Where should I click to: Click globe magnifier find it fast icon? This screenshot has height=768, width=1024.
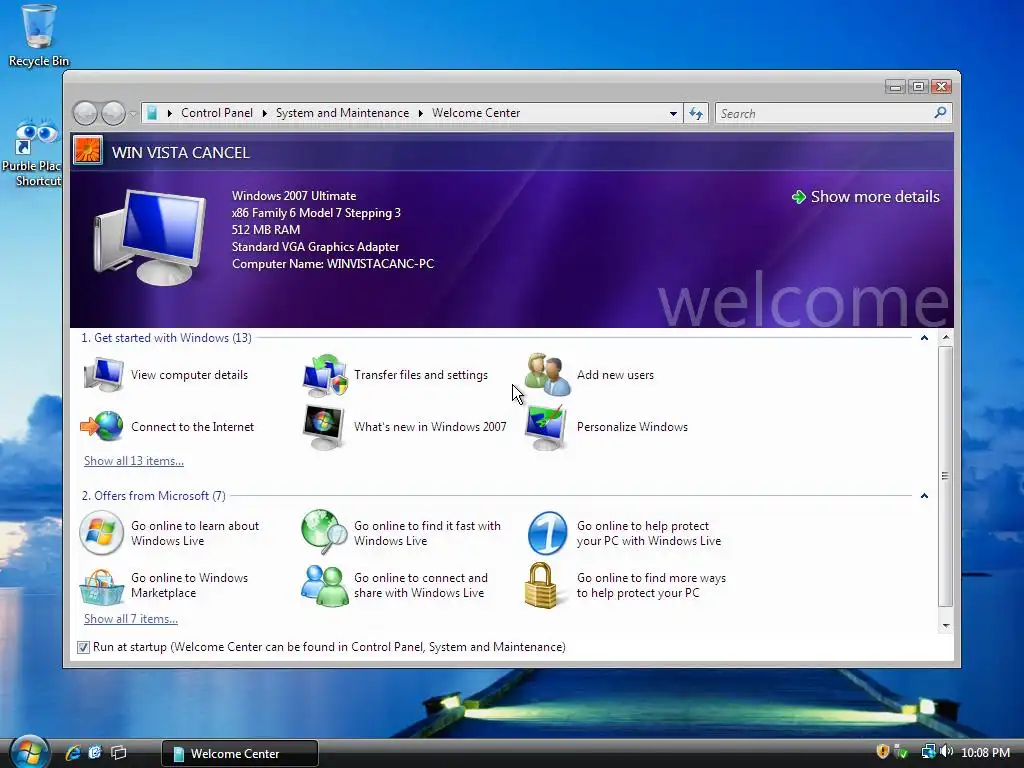coord(325,532)
